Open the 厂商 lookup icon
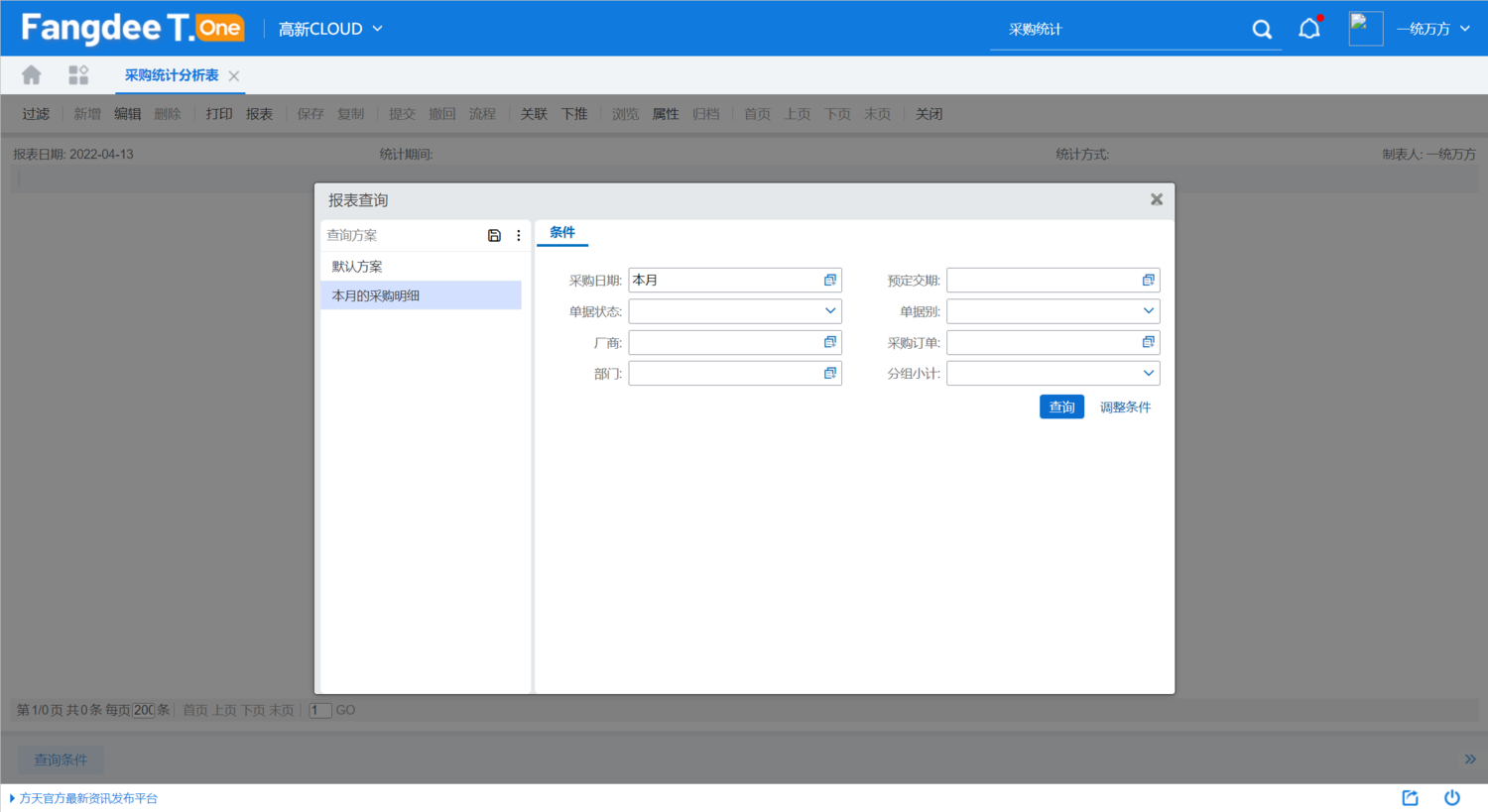 pos(830,342)
